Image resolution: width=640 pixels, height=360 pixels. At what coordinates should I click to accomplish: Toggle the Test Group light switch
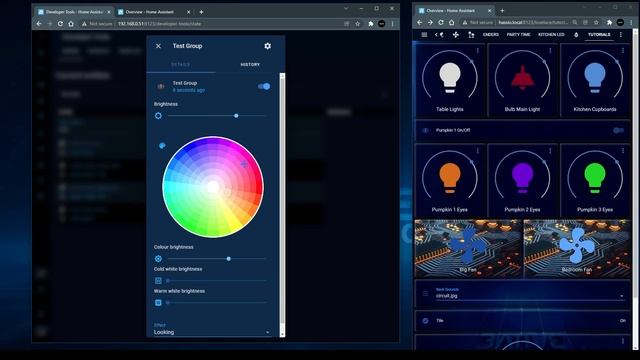[x=264, y=86]
